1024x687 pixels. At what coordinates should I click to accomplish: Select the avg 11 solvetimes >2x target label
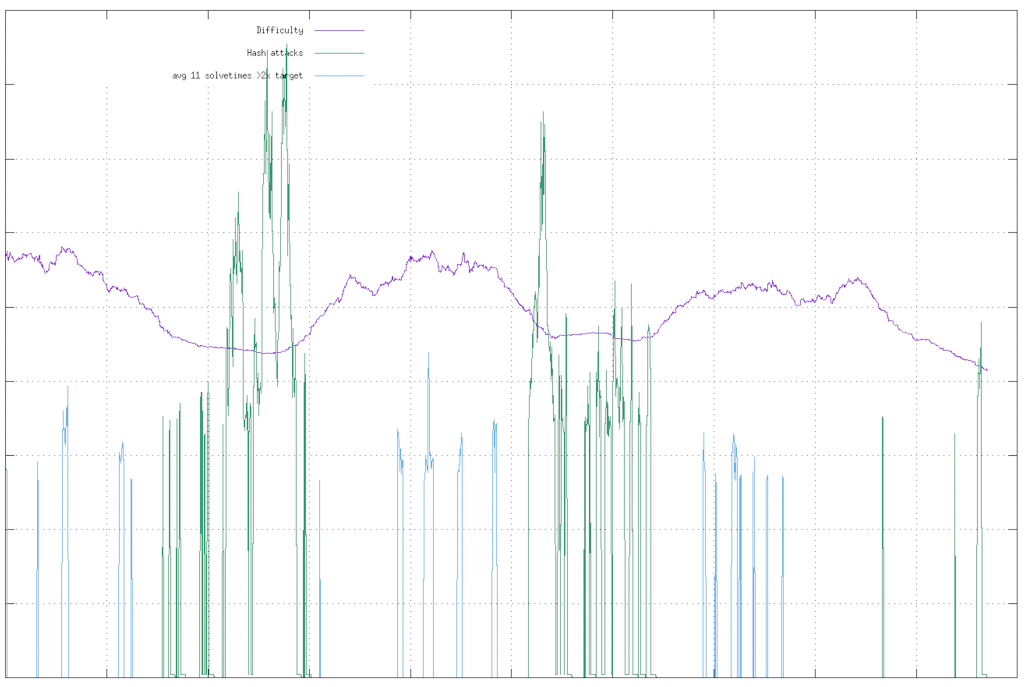pos(240,74)
